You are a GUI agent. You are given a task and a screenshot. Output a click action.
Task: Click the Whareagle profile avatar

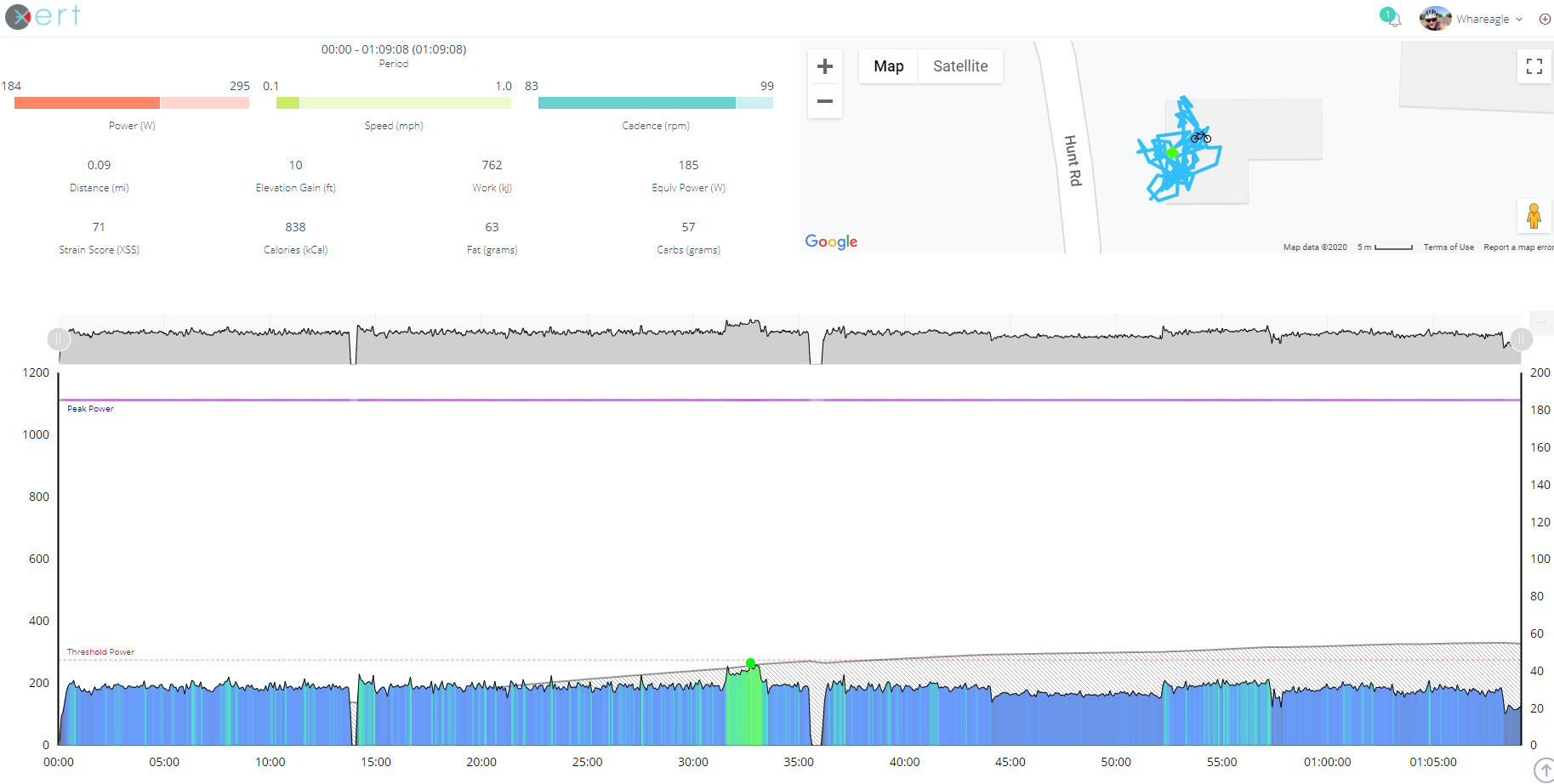(x=1435, y=18)
